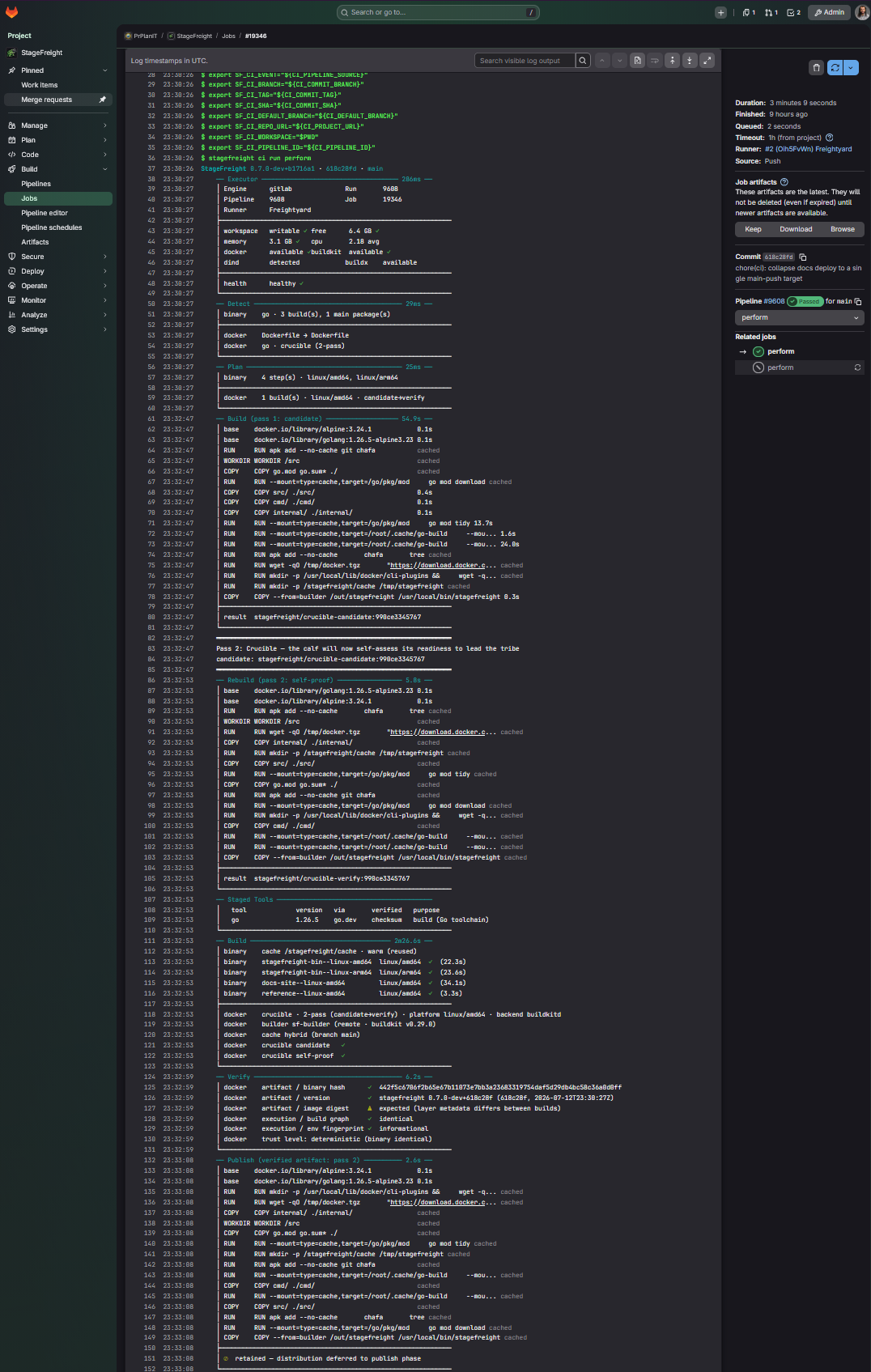871x1372 pixels.
Task: Open runner #2 Freightyard link
Action: pyautogui.click(x=809, y=149)
